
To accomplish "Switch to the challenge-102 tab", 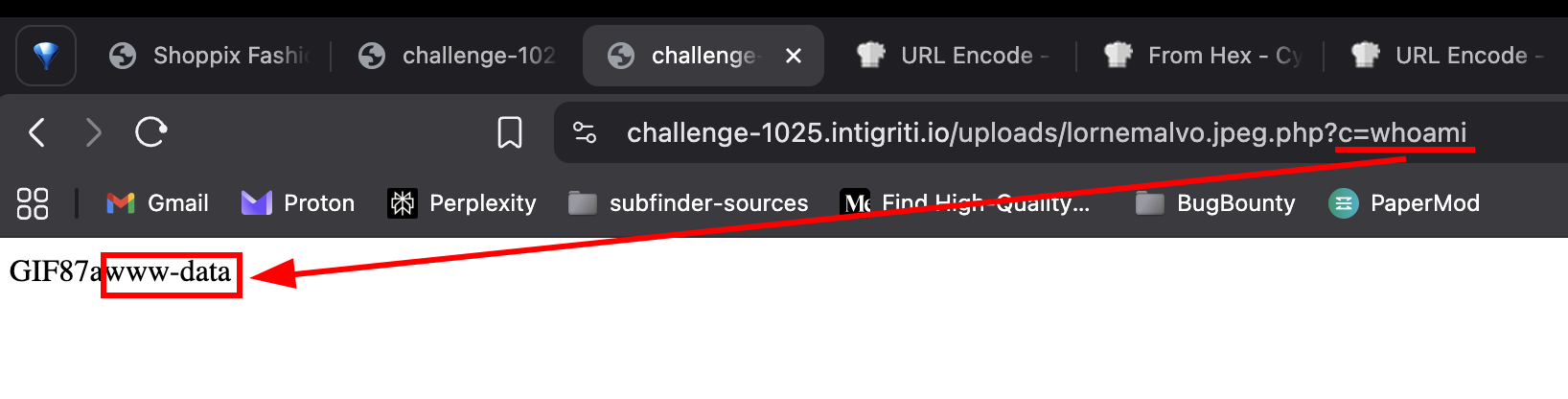I will [458, 56].
